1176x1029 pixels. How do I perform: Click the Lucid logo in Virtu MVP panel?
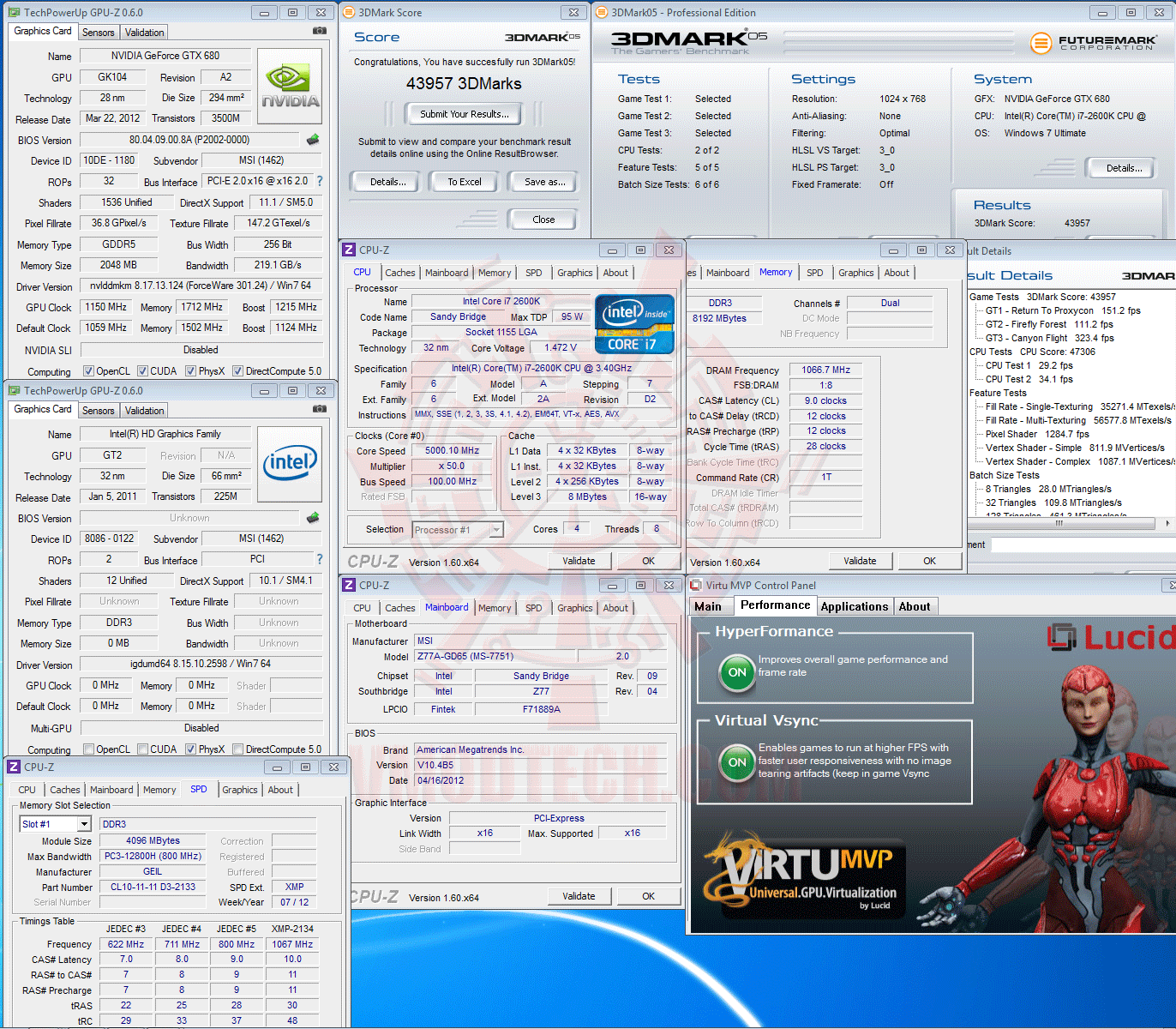click(x=1112, y=637)
